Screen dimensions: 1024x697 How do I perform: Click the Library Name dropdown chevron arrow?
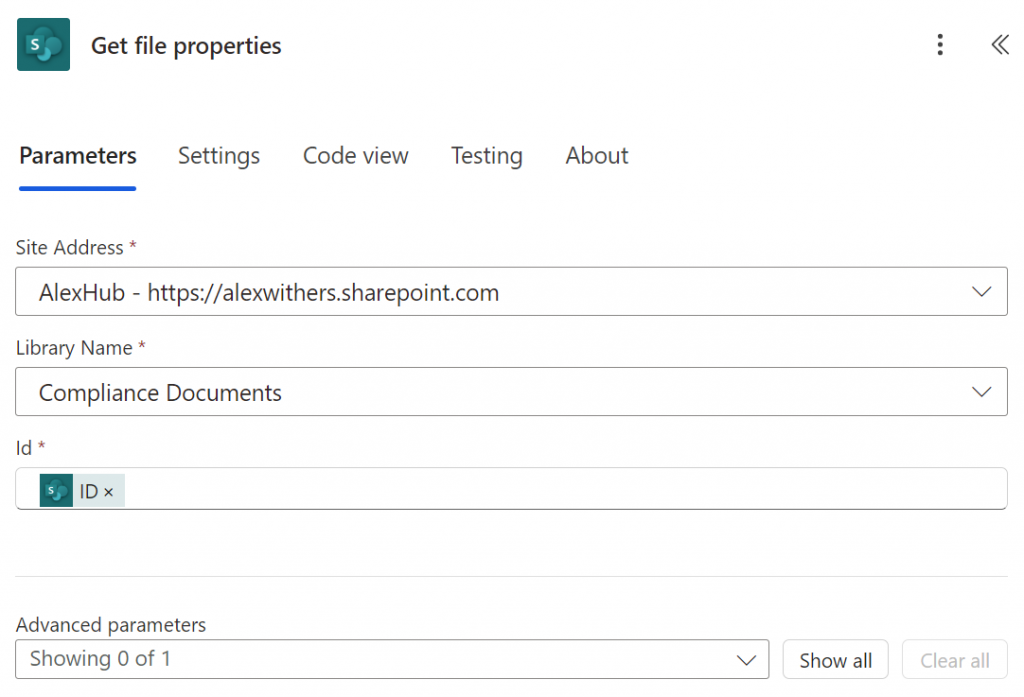click(x=982, y=392)
